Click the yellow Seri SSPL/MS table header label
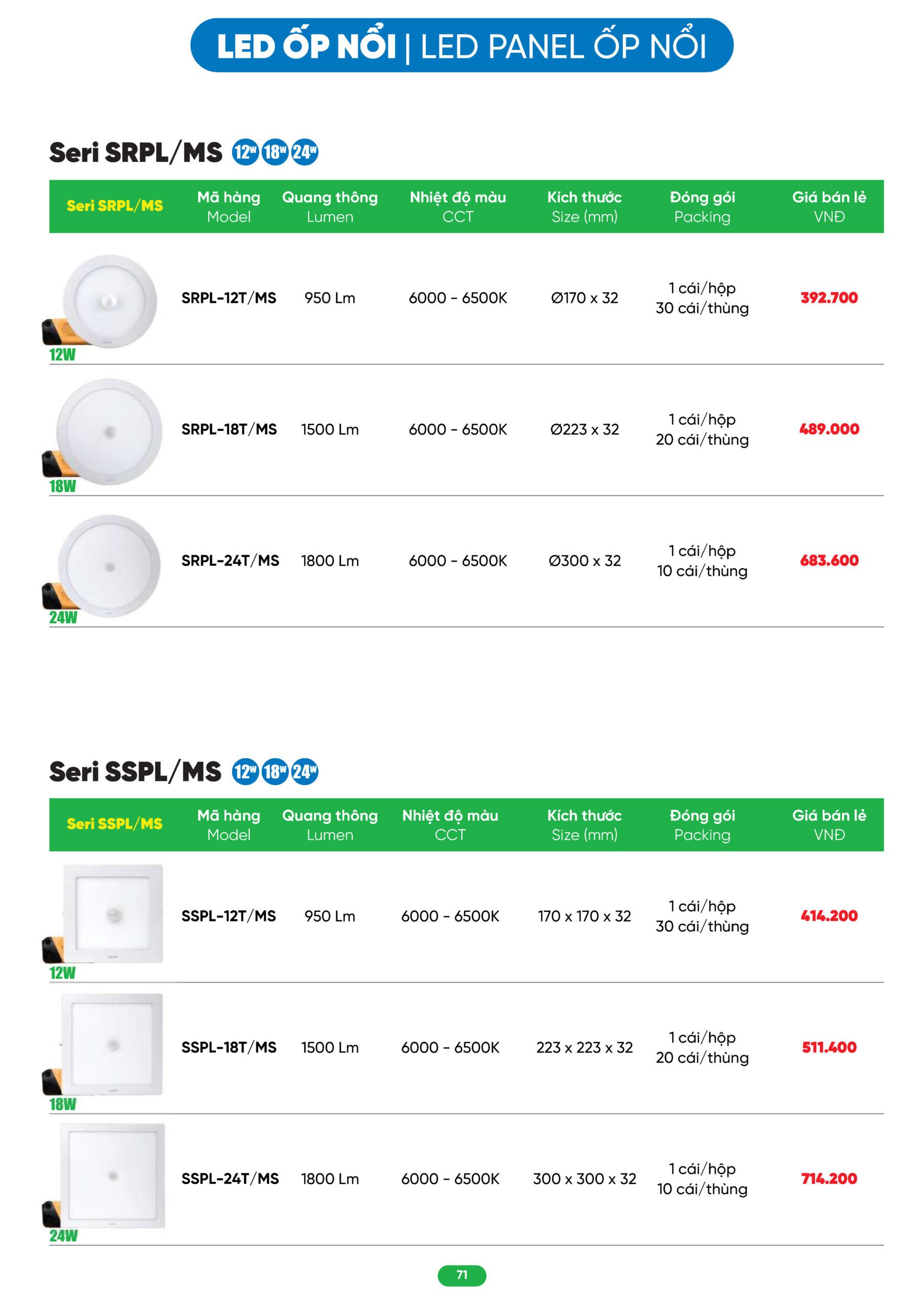 [x=114, y=824]
